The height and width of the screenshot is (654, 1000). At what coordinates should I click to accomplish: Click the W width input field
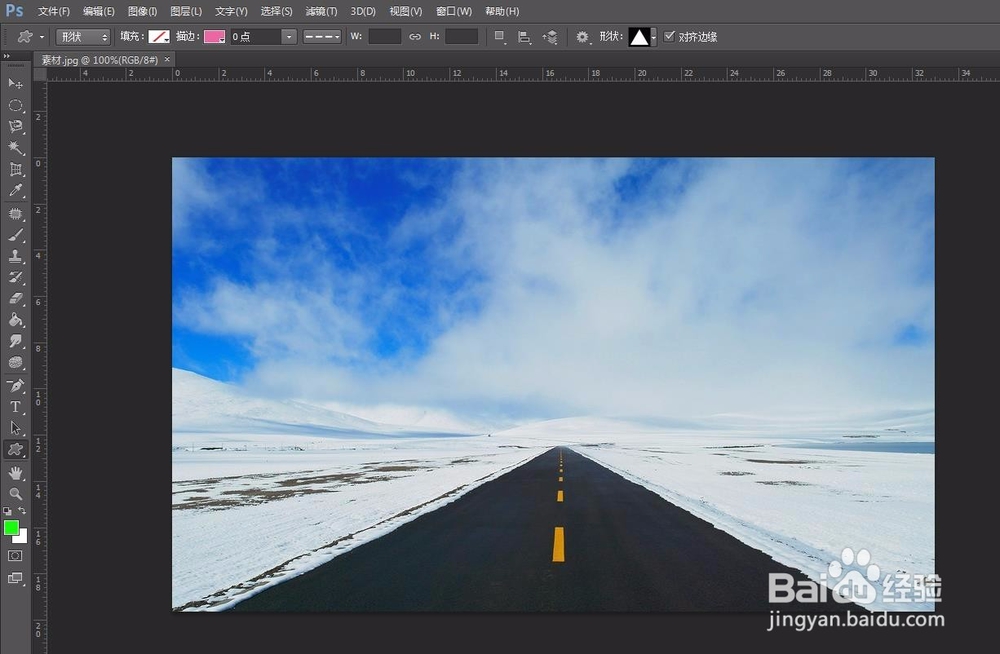click(385, 37)
